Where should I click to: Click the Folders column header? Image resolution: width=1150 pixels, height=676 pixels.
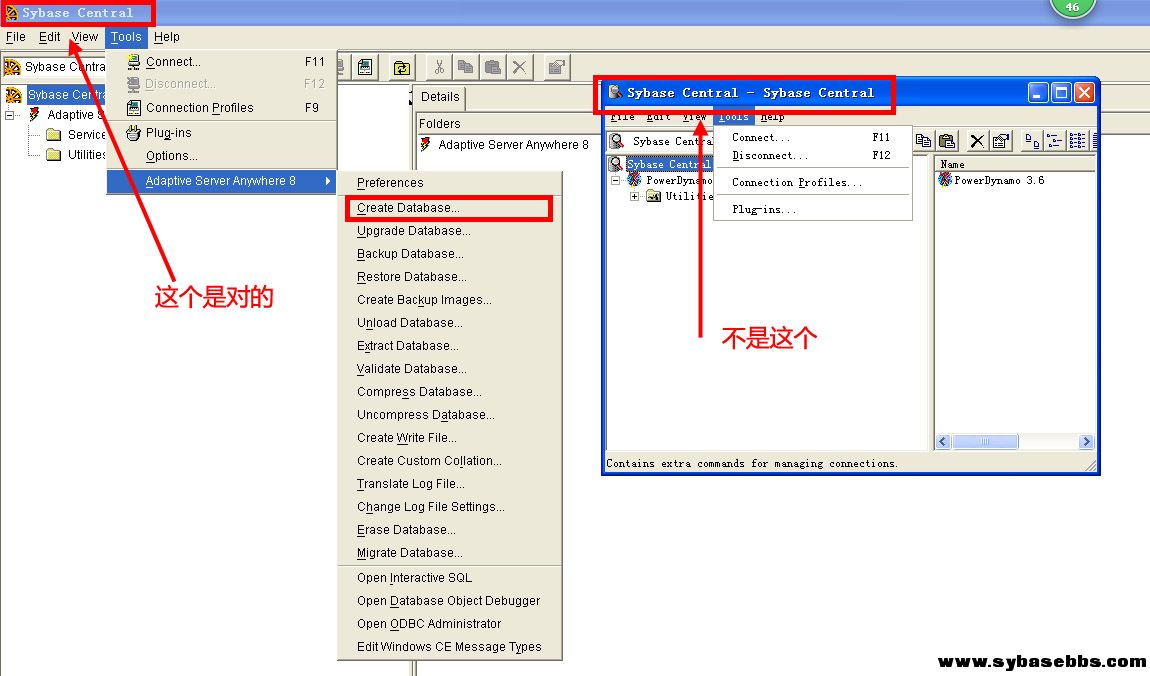pos(439,124)
